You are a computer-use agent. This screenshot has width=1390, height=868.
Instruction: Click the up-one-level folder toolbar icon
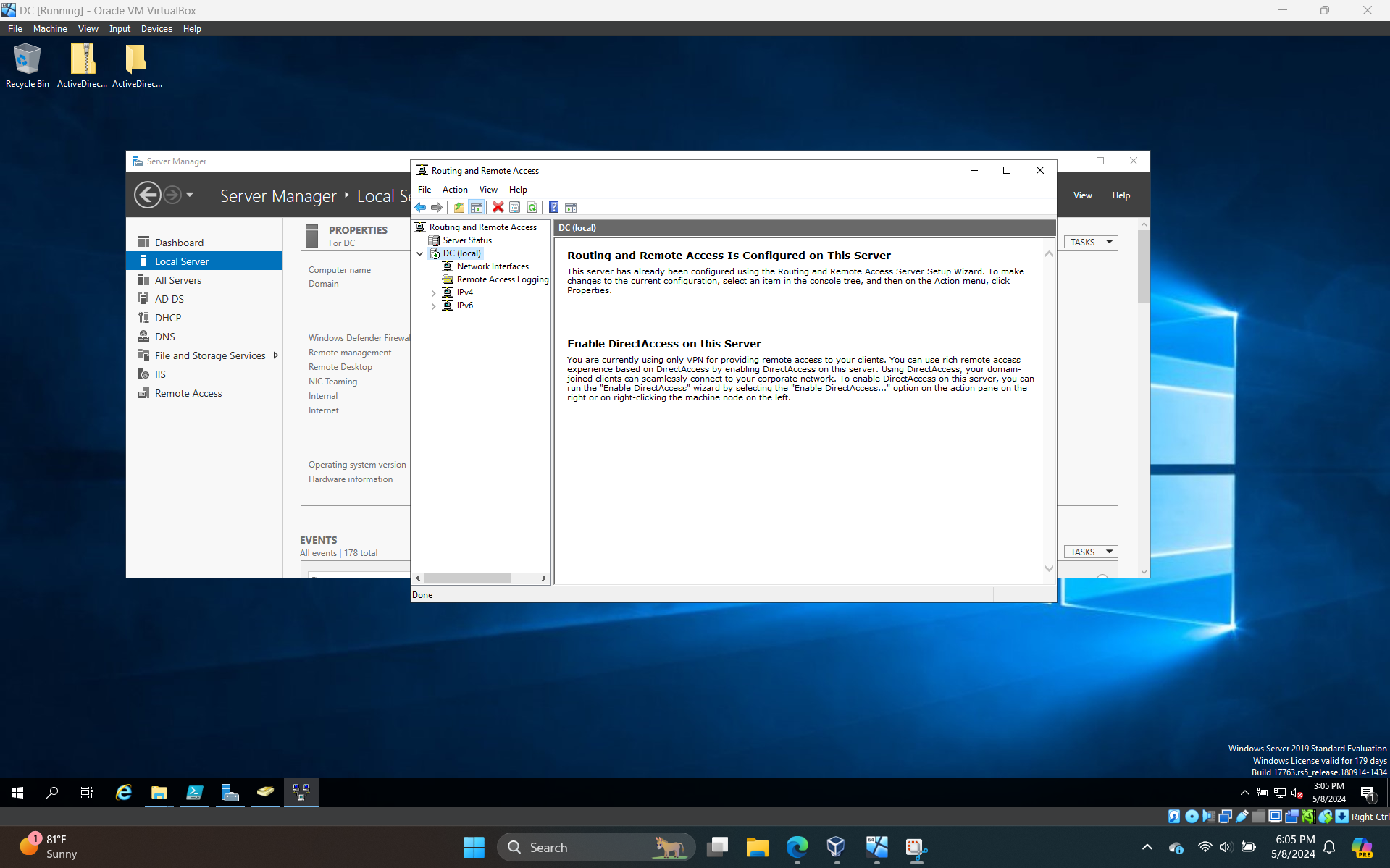coord(459,207)
